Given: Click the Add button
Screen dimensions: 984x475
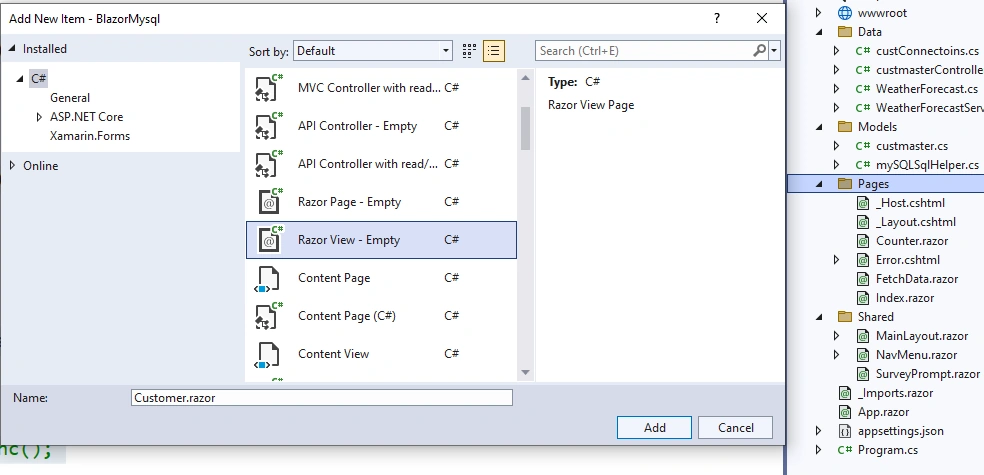Looking at the screenshot, I should click(655, 428).
